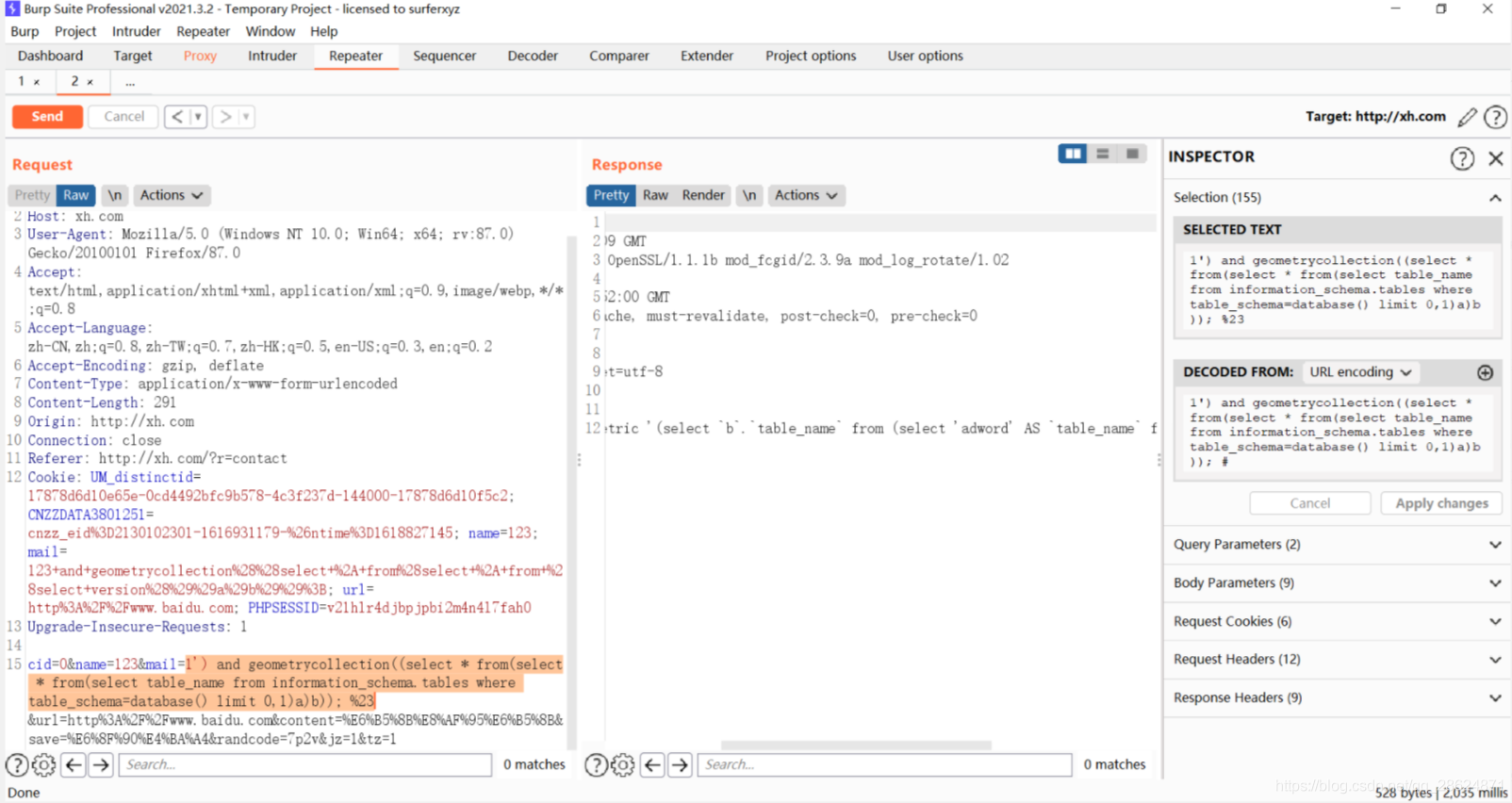
Task: Add another decoding step with plus icon
Action: 1486,372
